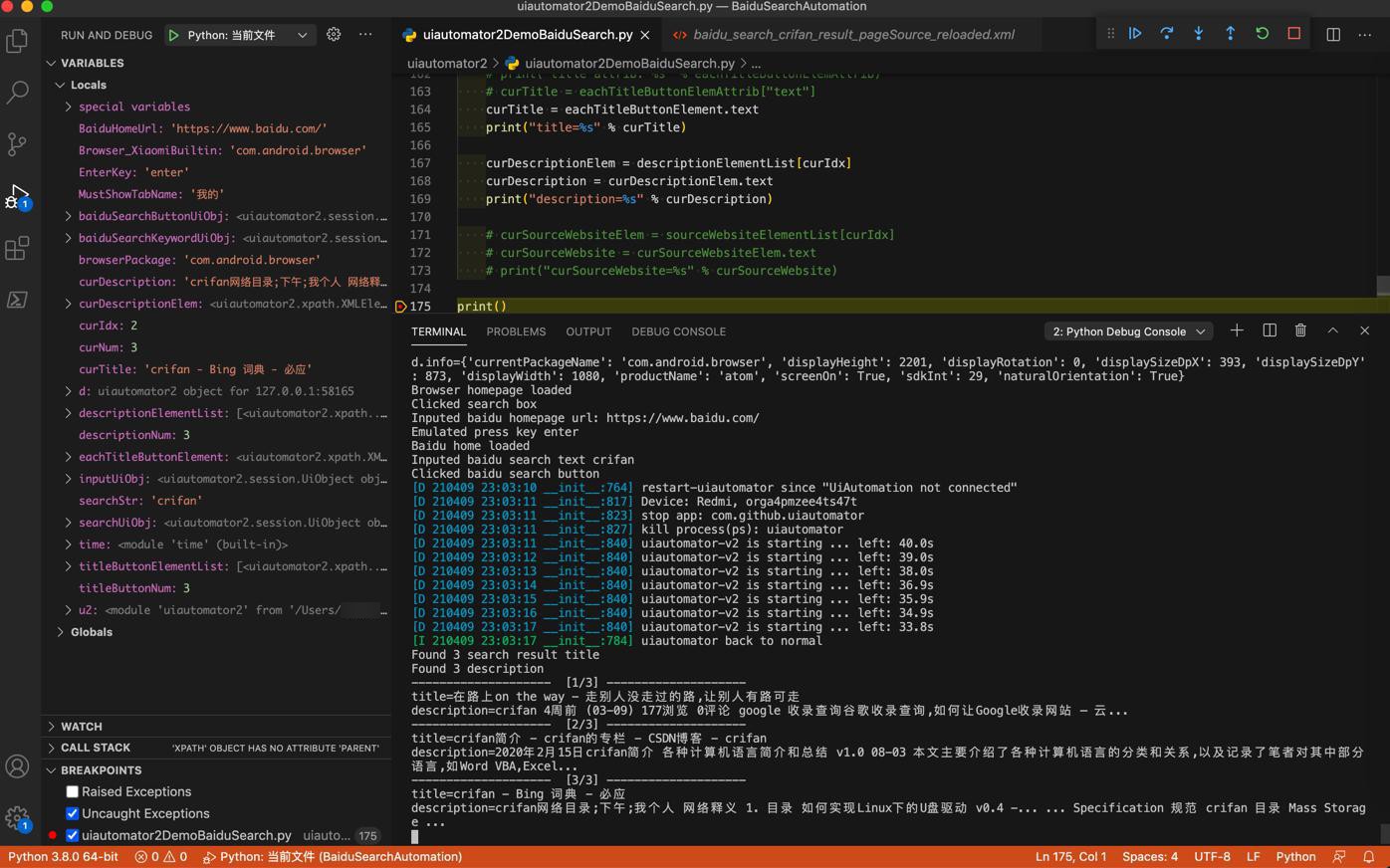Open the Accounts icon in activity bar
The image size is (1390, 868).
[17, 766]
